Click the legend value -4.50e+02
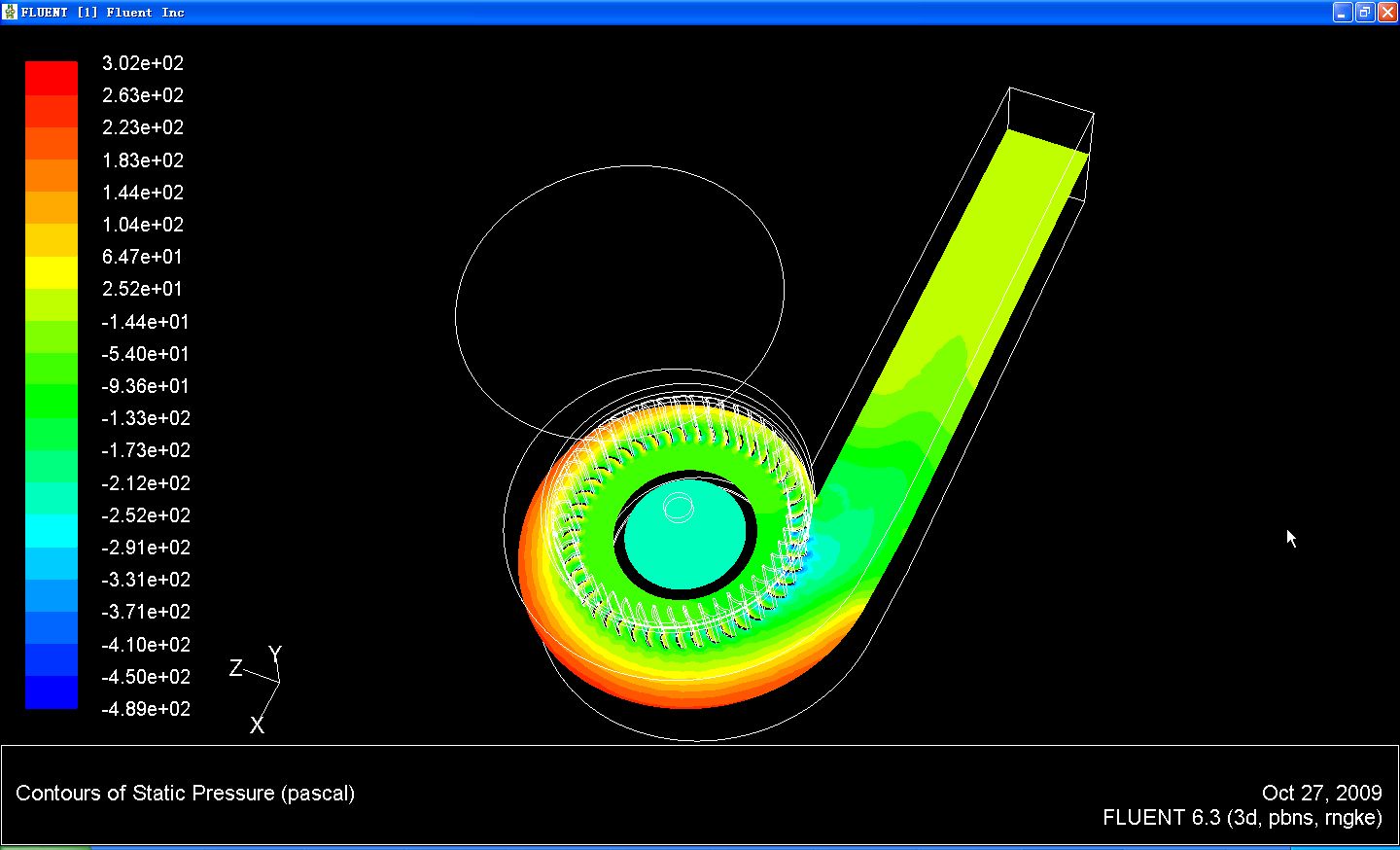Screen dimensions: 1400x850 click(146, 677)
